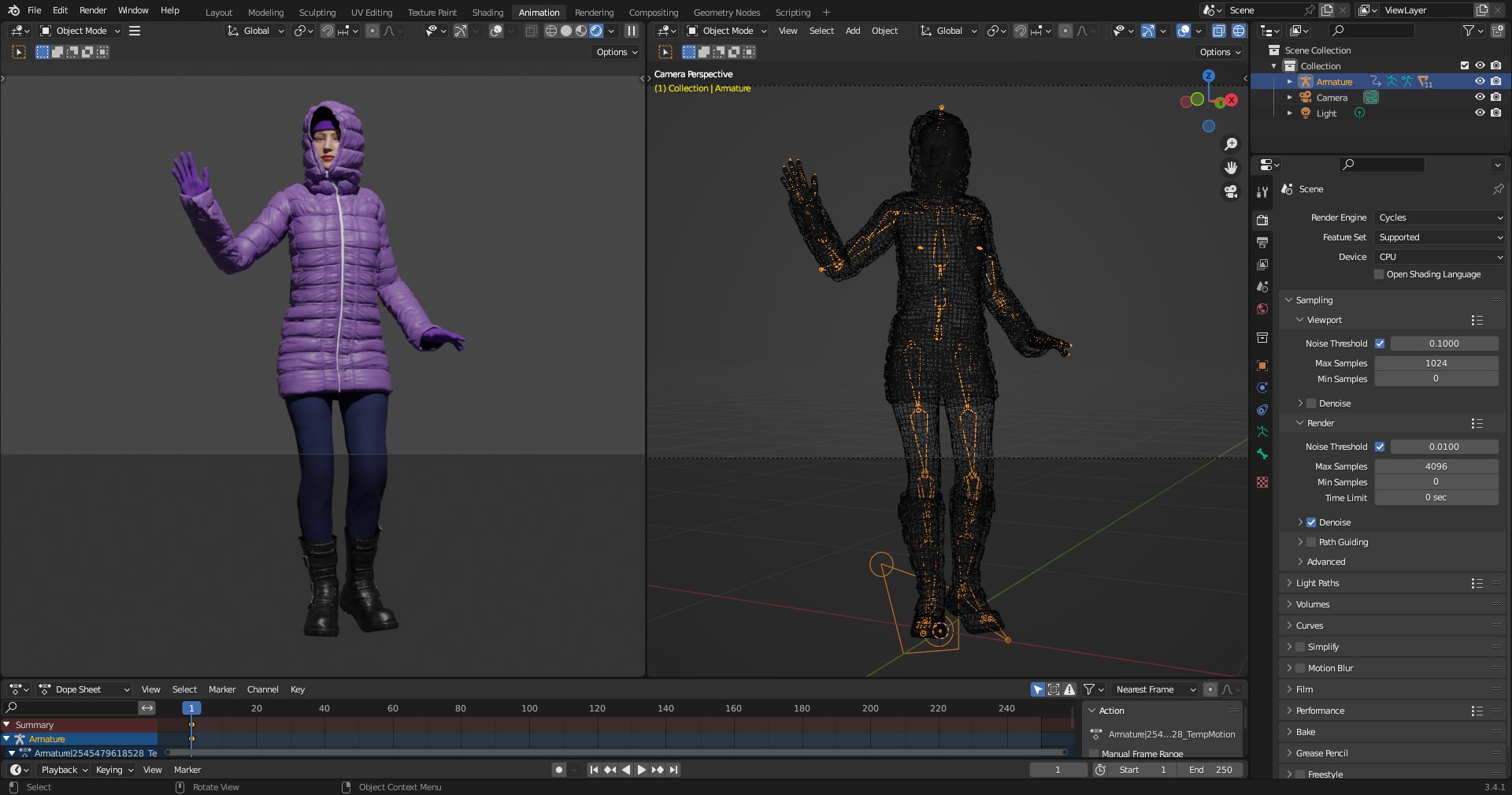Image resolution: width=1512 pixels, height=795 pixels.
Task: Open the Render Engine Cycles dropdown
Action: (1440, 217)
